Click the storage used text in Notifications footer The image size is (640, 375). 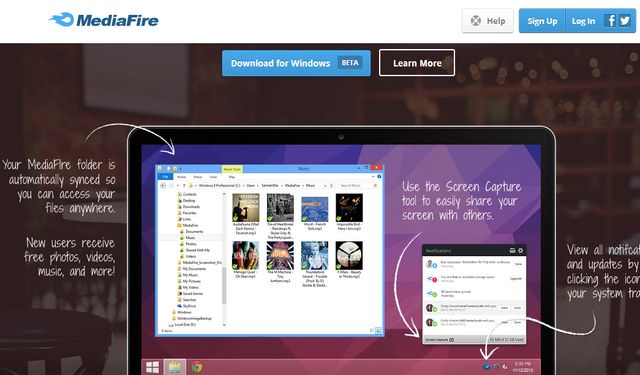point(506,339)
